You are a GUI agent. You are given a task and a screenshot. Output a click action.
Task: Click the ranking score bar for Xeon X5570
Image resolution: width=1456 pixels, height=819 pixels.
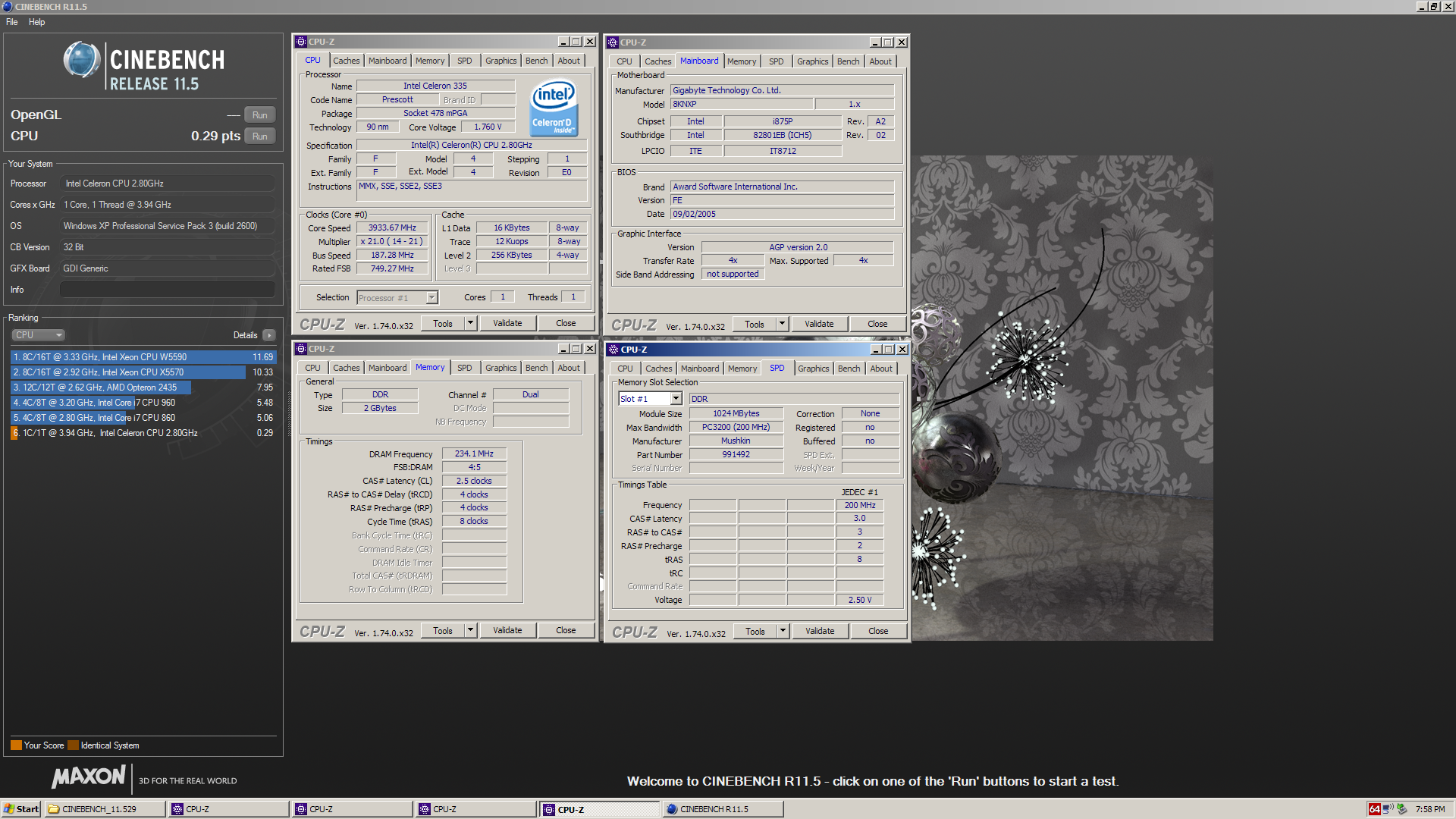[x=128, y=372]
